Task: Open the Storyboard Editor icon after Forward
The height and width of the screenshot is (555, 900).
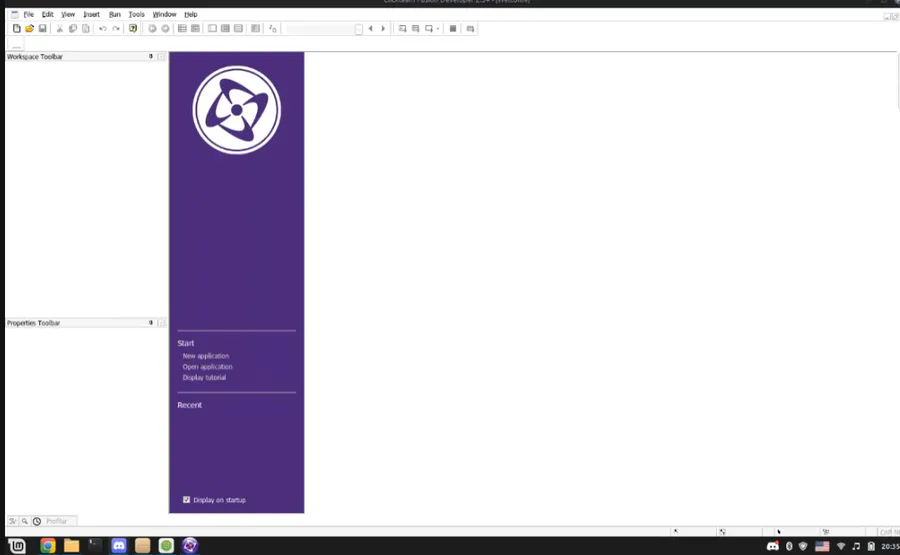Action: pyautogui.click(x=182, y=28)
